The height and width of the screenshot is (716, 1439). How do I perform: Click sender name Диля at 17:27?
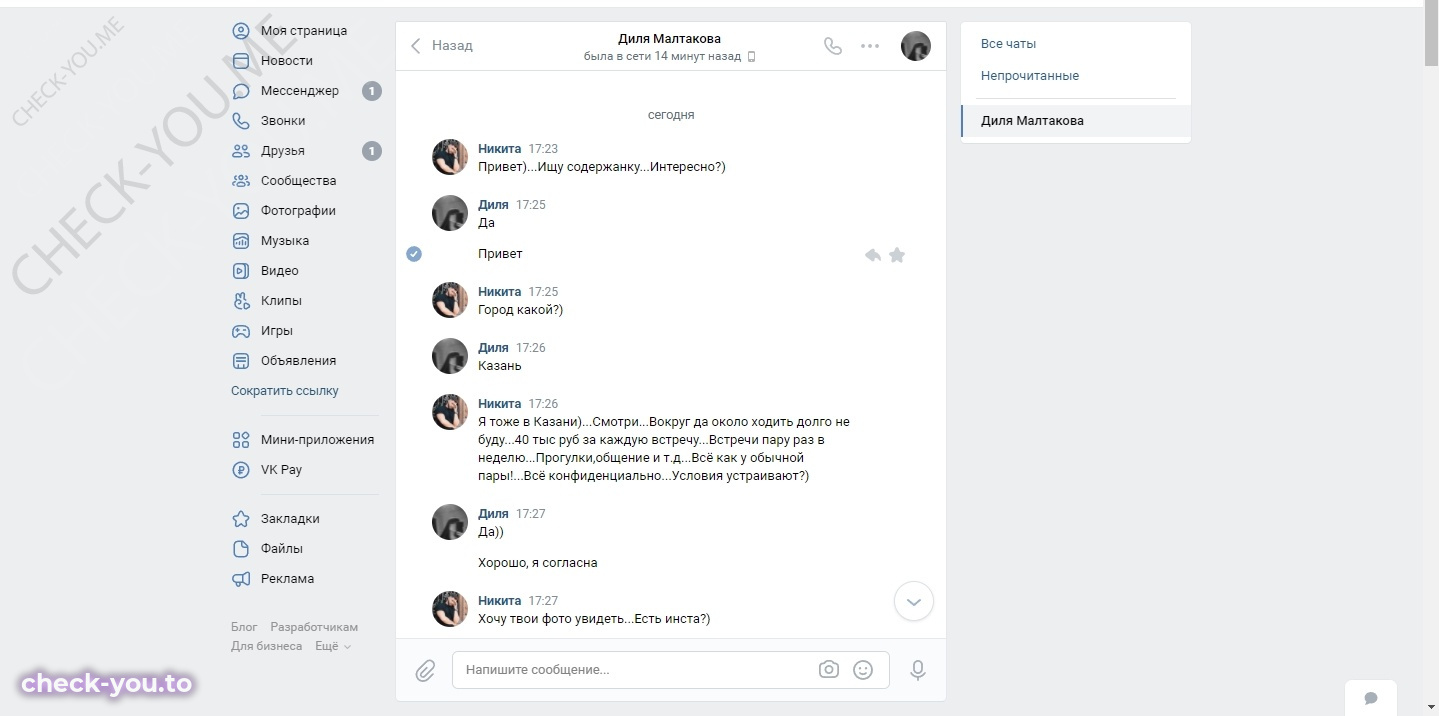click(493, 514)
